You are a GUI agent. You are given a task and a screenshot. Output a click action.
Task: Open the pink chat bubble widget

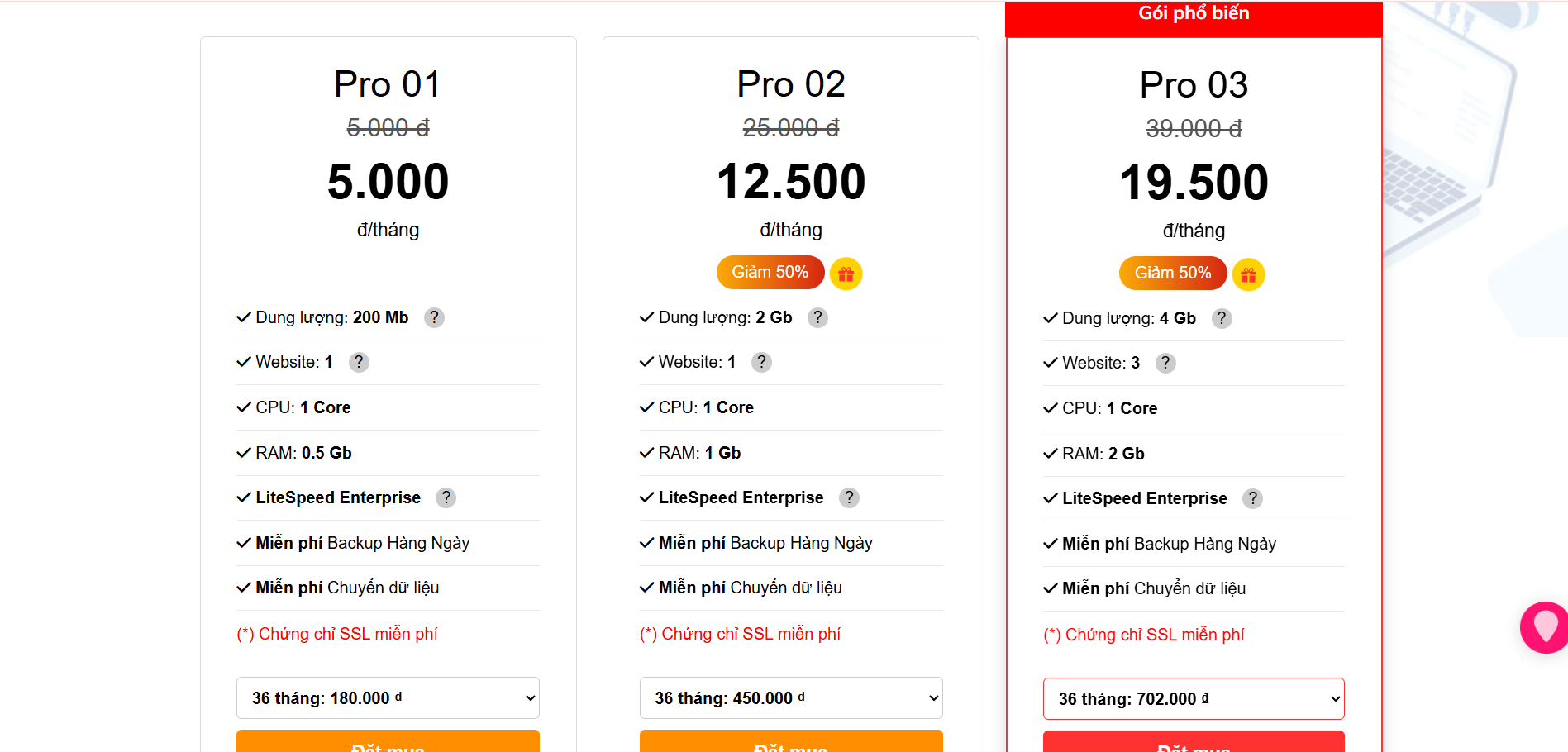[x=1544, y=627]
